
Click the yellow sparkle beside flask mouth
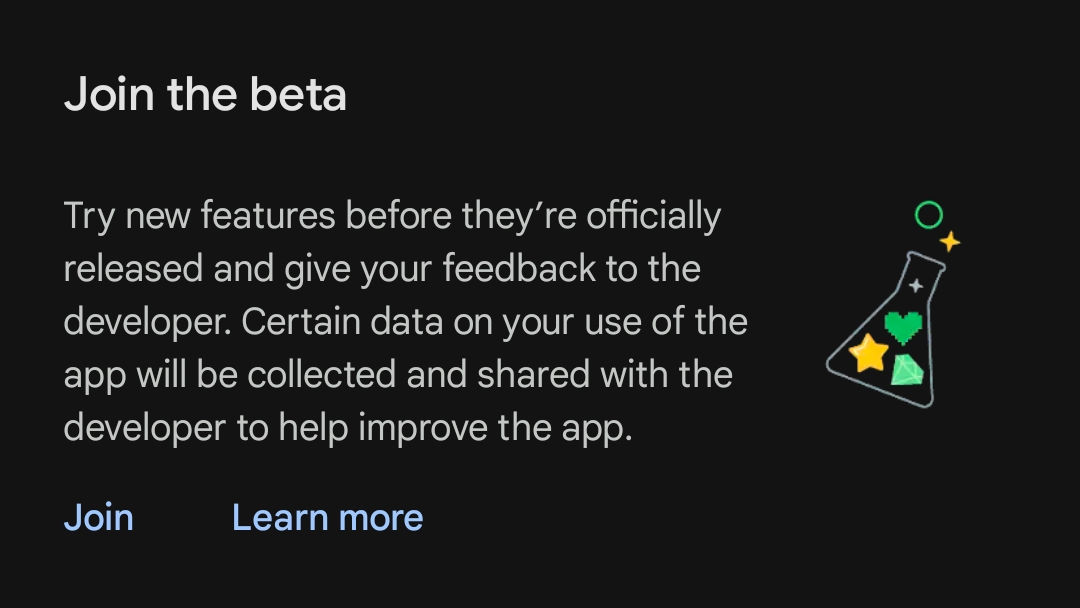click(950, 241)
